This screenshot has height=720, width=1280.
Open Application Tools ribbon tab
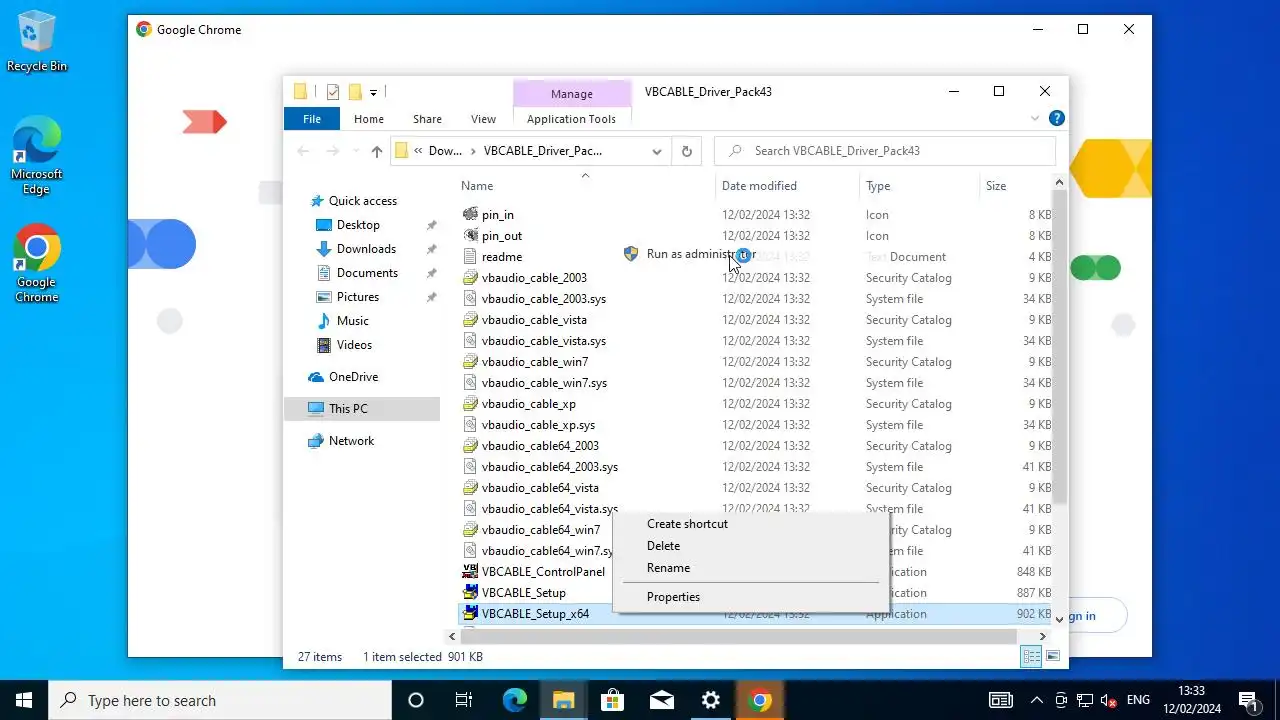click(571, 119)
